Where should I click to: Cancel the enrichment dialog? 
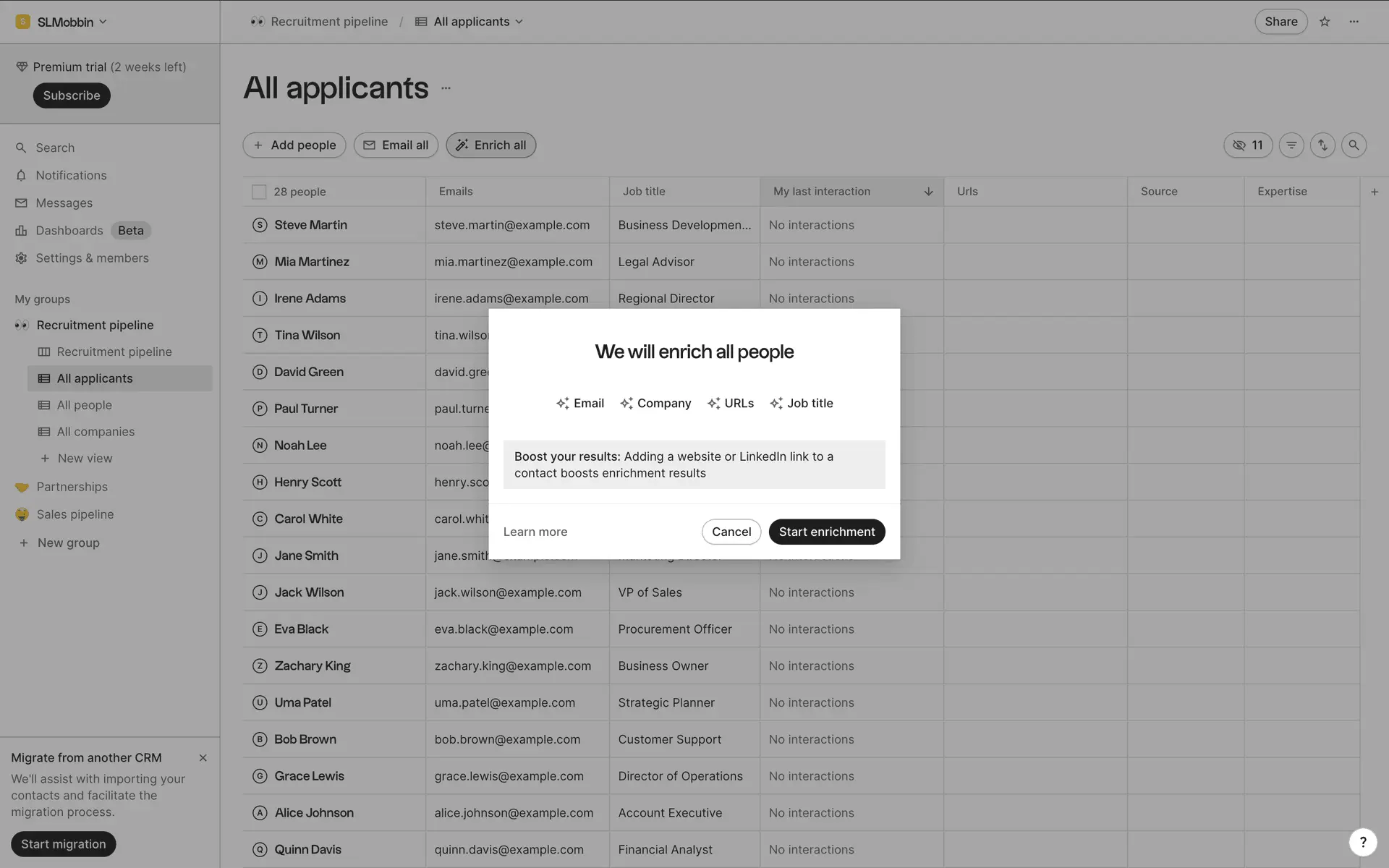[x=731, y=532]
